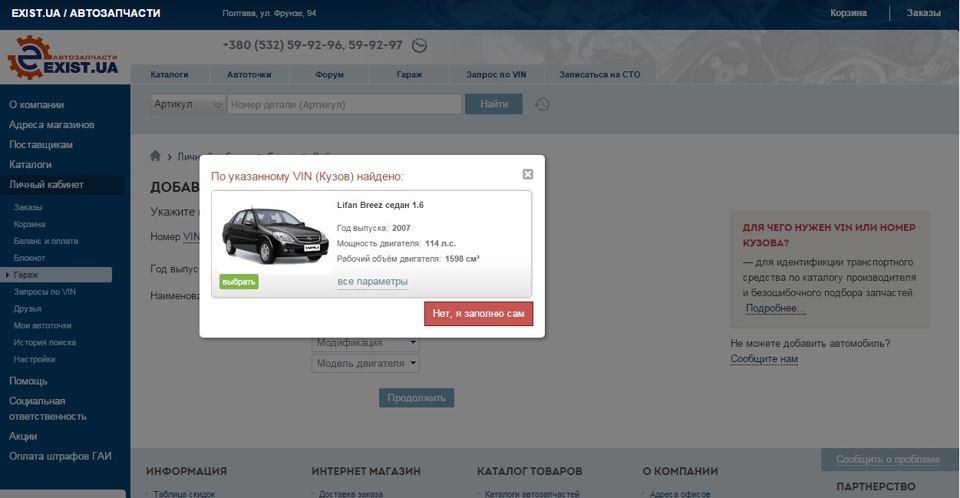
Task: Choose the found car with 'выбрать'
Action: (x=239, y=282)
